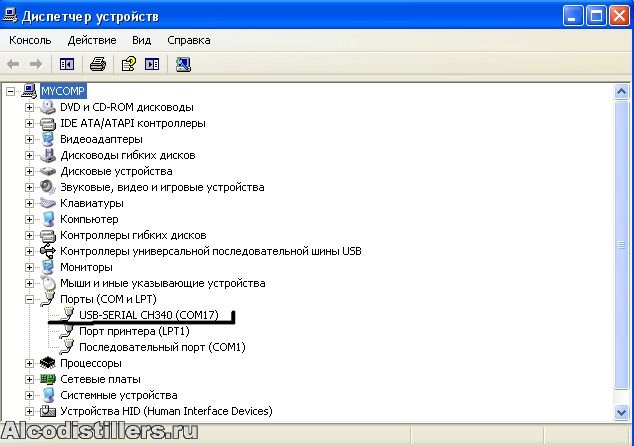Click the Порты (COM и LPT) plug icon

(48, 299)
